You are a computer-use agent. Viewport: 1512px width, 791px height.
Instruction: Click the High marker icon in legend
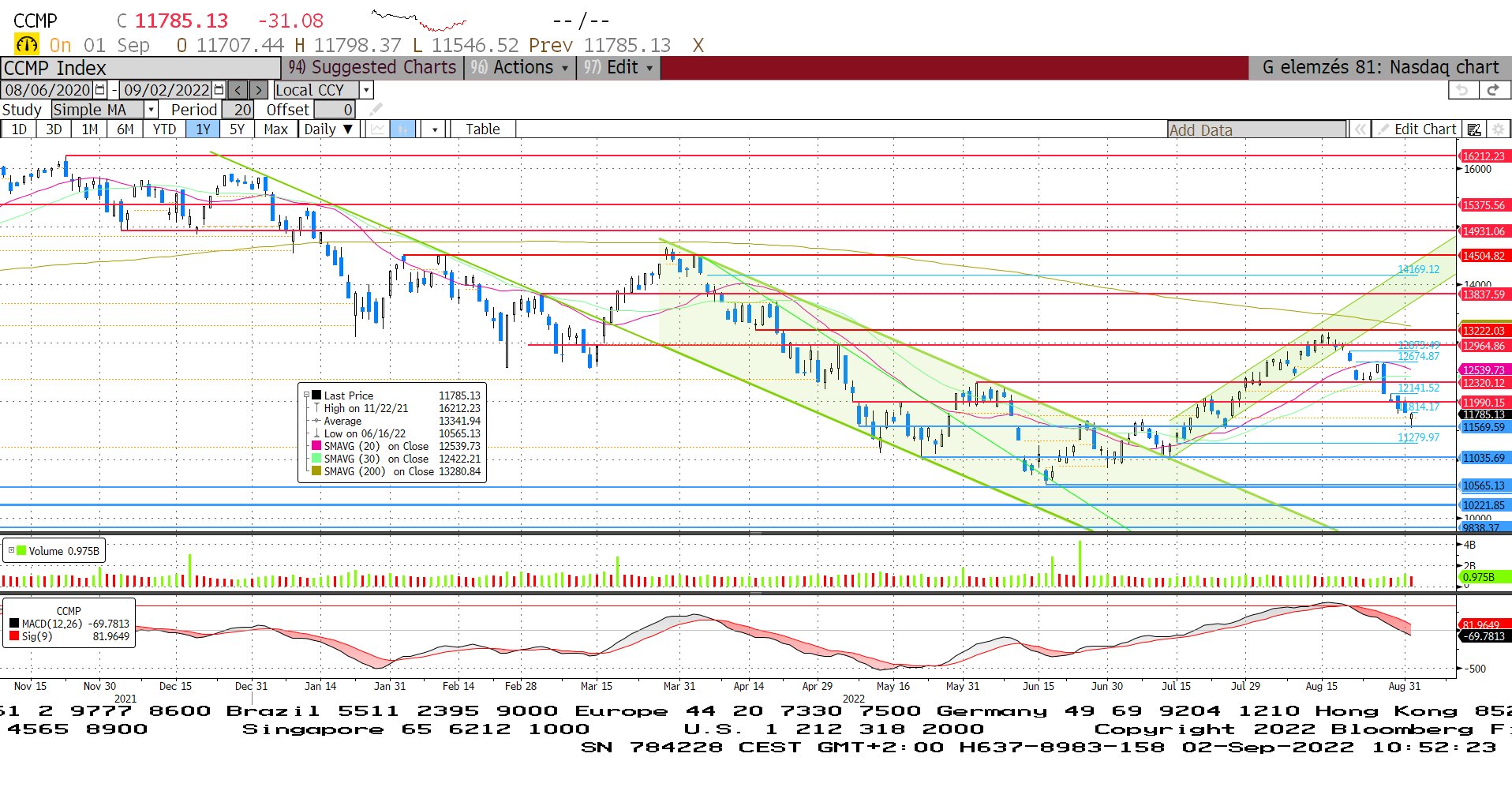point(317,408)
